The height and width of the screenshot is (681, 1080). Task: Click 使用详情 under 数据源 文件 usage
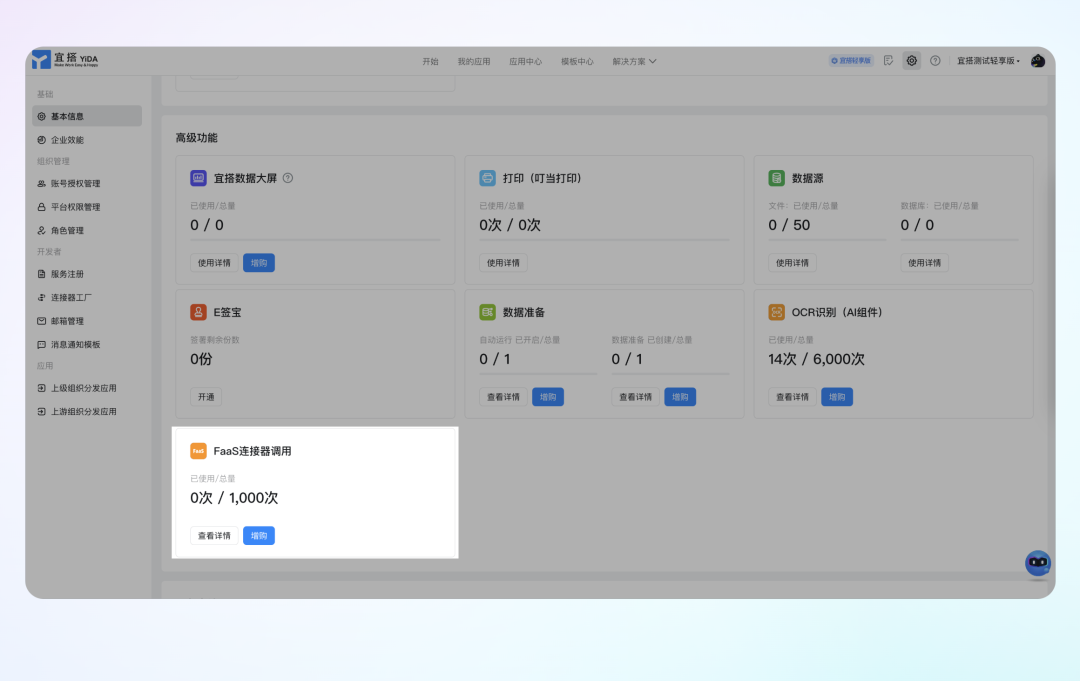pyautogui.click(x=792, y=263)
